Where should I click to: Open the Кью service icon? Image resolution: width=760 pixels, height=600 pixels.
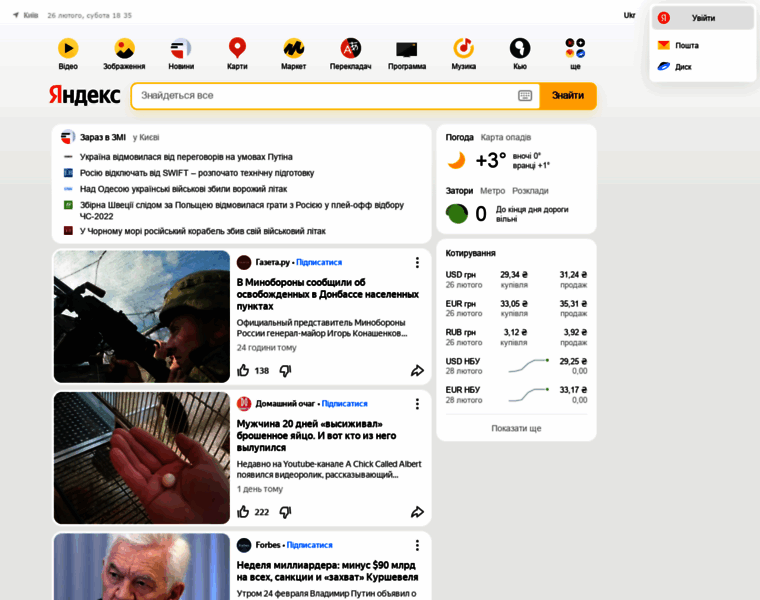[x=520, y=48]
